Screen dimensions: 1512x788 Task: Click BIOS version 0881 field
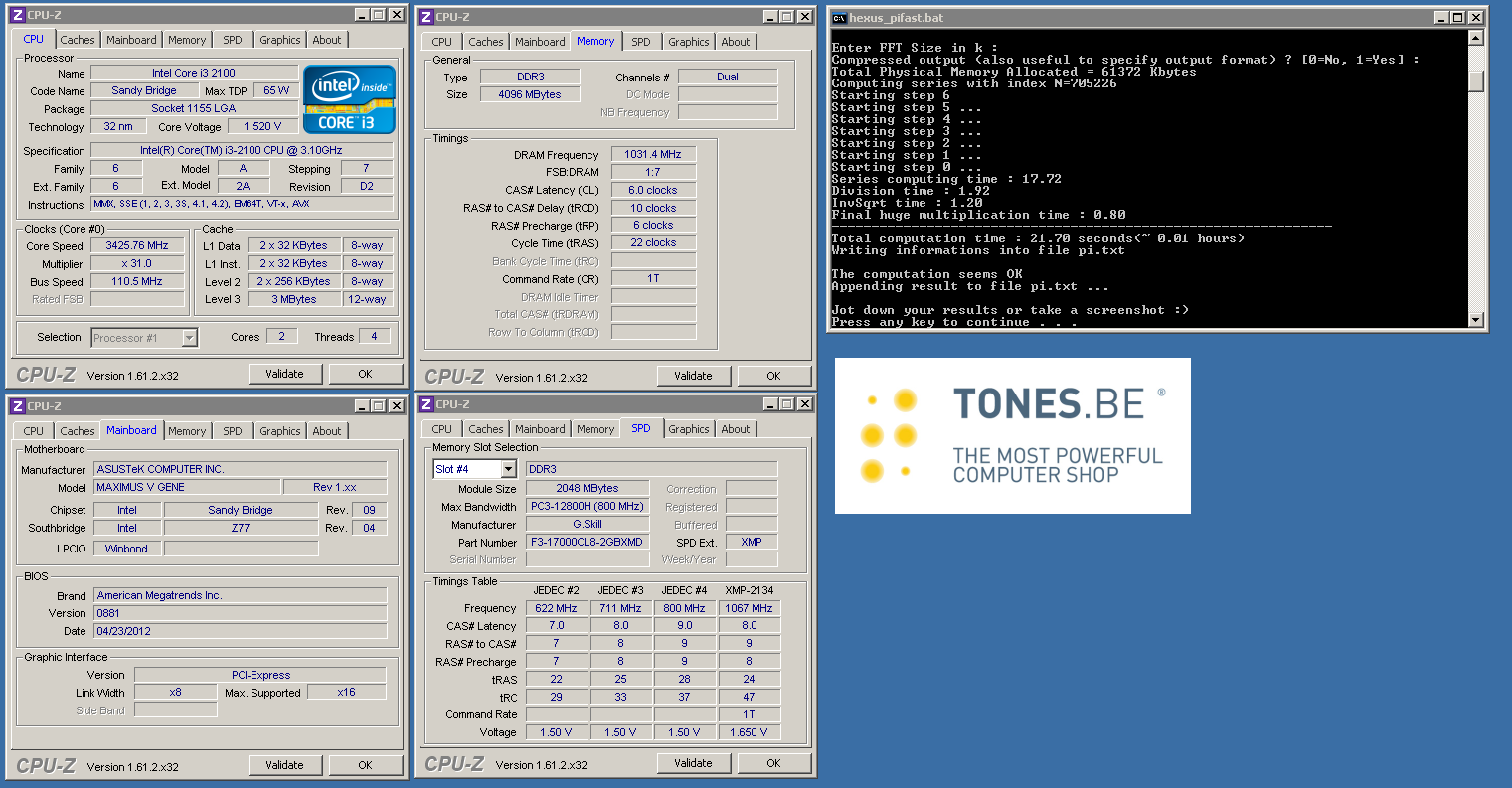[x=240, y=613]
